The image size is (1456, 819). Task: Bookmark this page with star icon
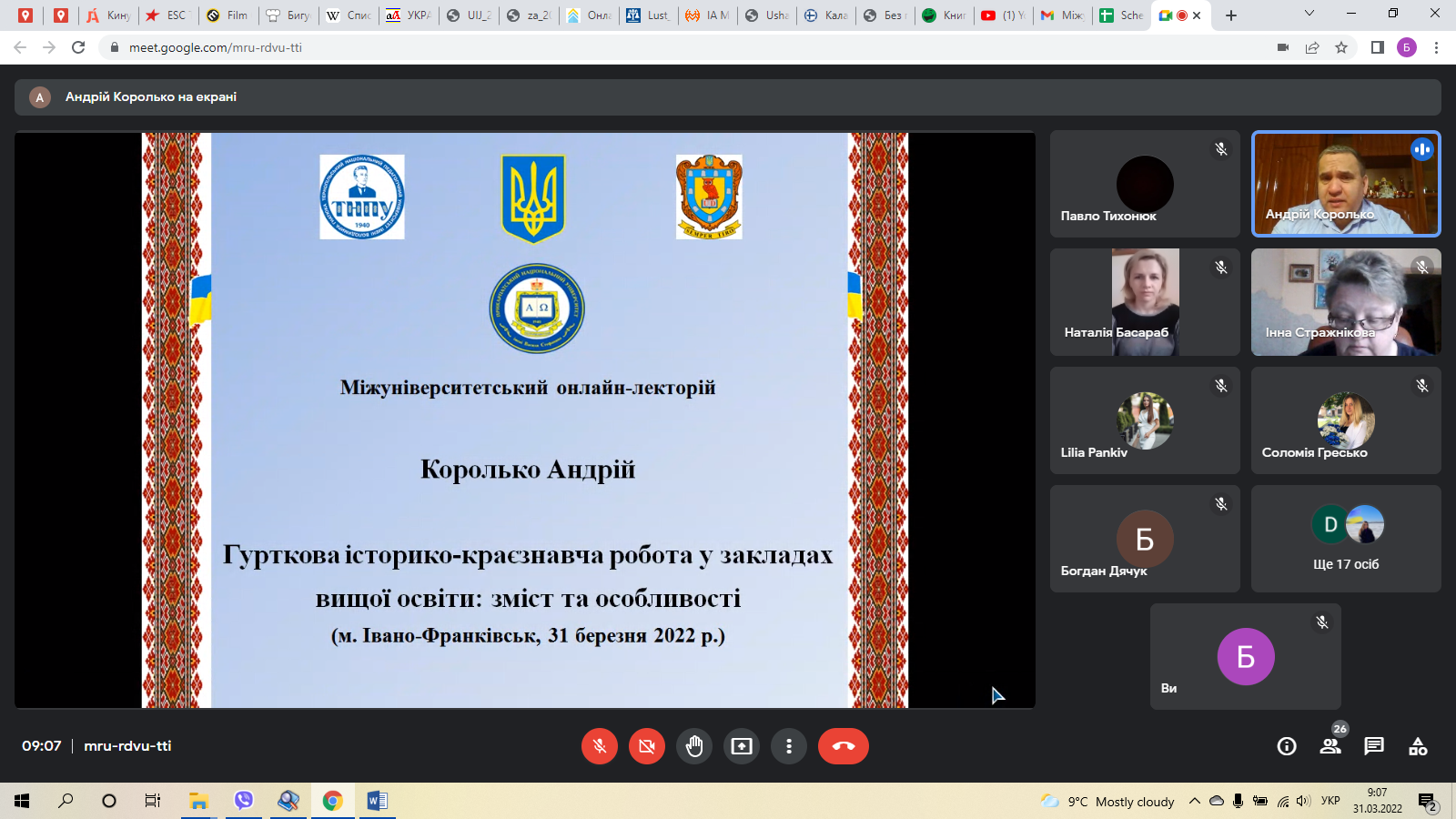tap(1341, 47)
